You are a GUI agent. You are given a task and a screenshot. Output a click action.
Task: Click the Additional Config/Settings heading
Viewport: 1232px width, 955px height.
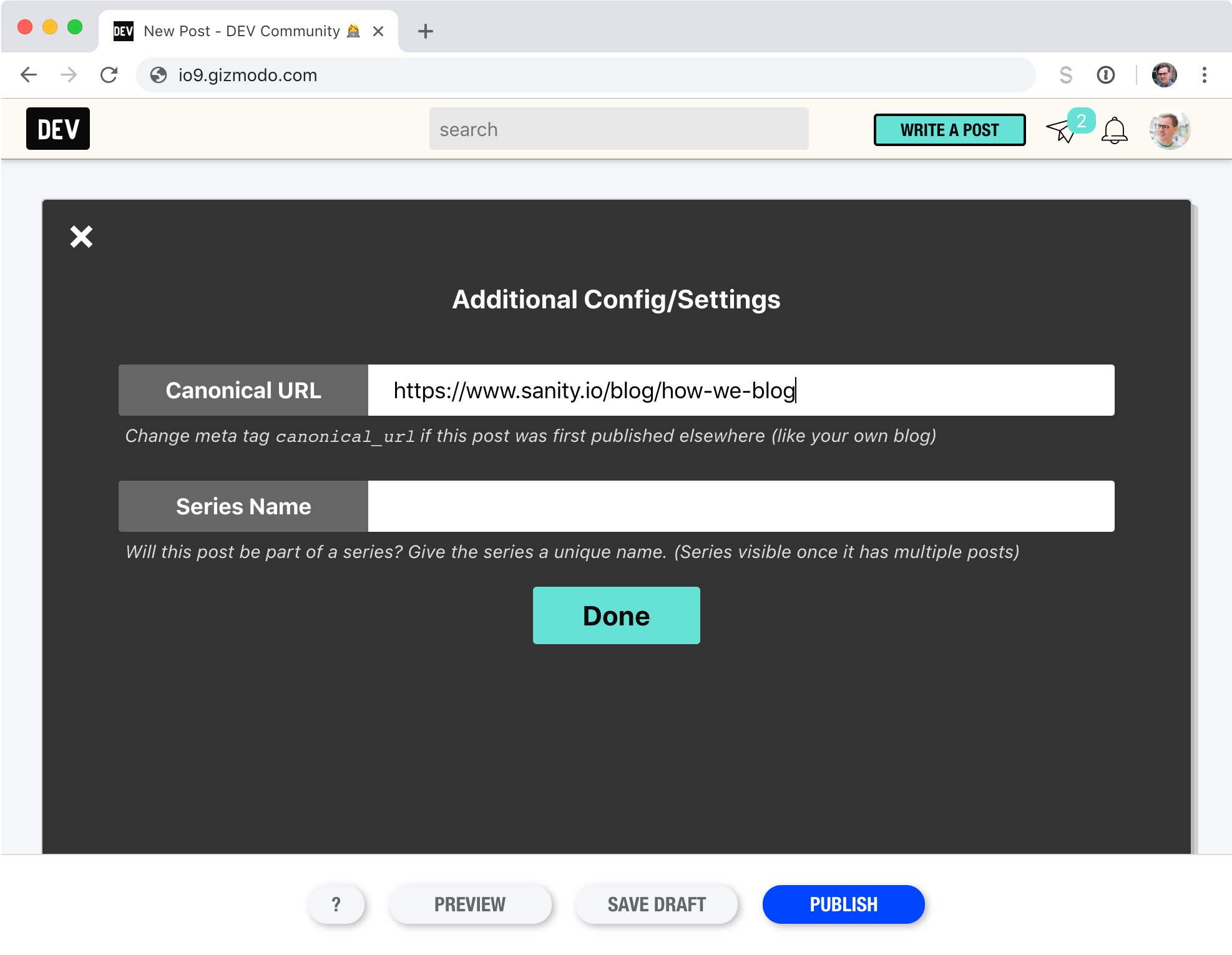click(616, 300)
